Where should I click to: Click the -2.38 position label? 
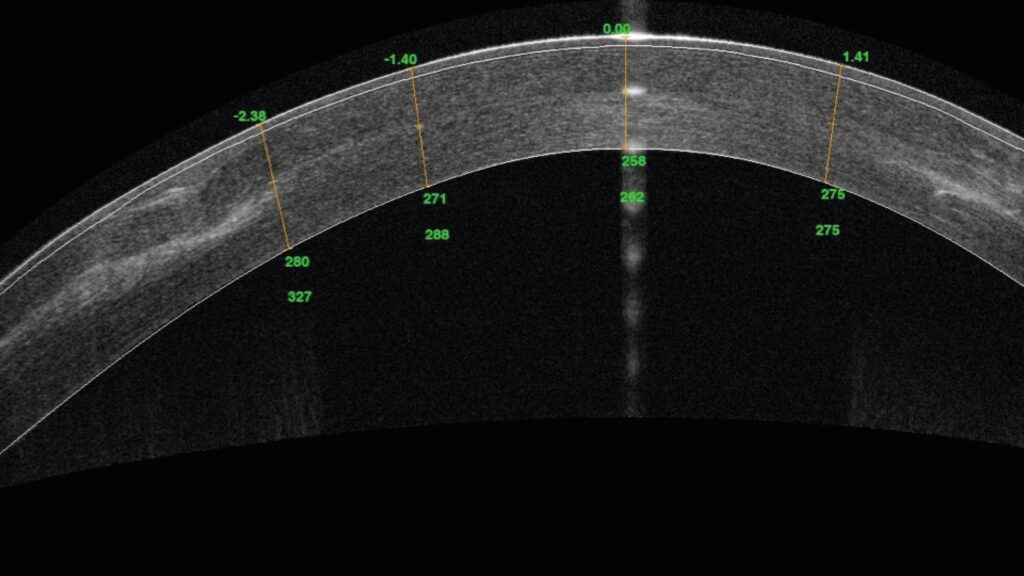[250, 116]
